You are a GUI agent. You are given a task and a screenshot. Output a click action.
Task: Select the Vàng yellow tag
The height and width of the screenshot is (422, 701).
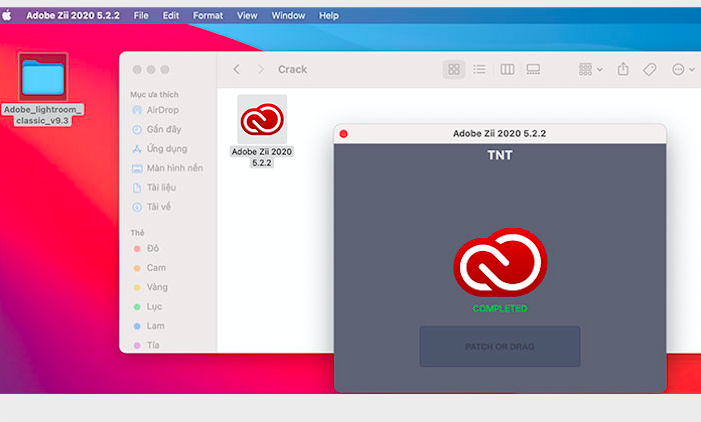(150, 287)
